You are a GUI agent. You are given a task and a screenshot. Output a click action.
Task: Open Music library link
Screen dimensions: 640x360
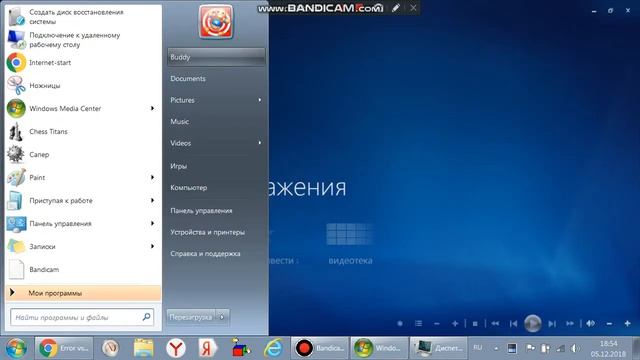216,122
